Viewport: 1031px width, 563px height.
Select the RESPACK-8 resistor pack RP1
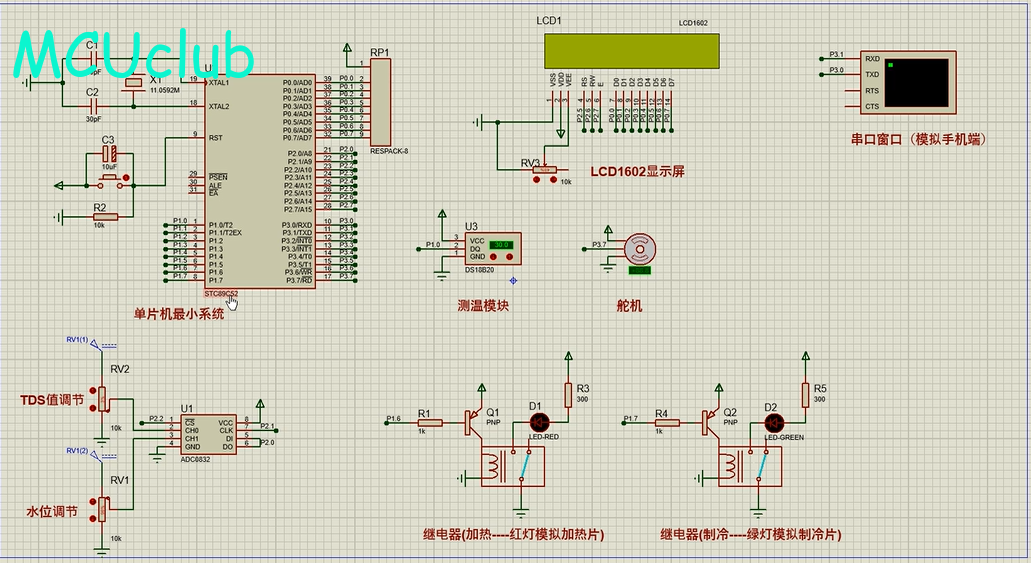click(x=380, y=102)
